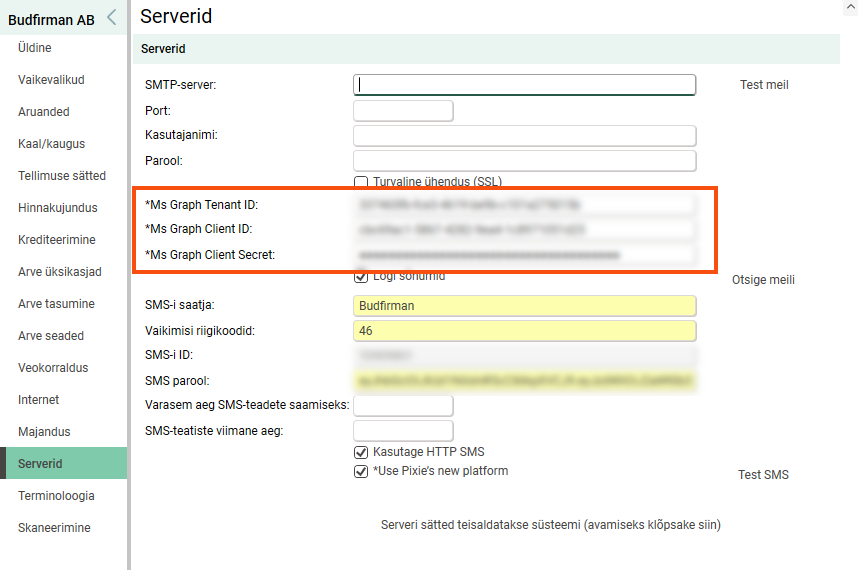
Task: Click the Test SMS button
Action: point(763,475)
